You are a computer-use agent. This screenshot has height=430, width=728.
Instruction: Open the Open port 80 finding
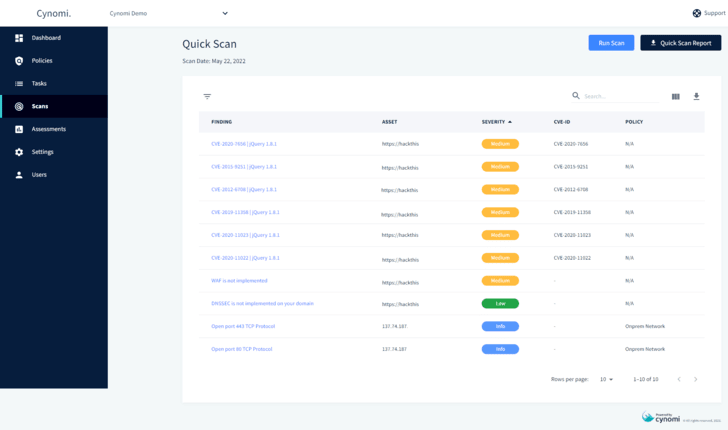pyautogui.click(x=241, y=349)
